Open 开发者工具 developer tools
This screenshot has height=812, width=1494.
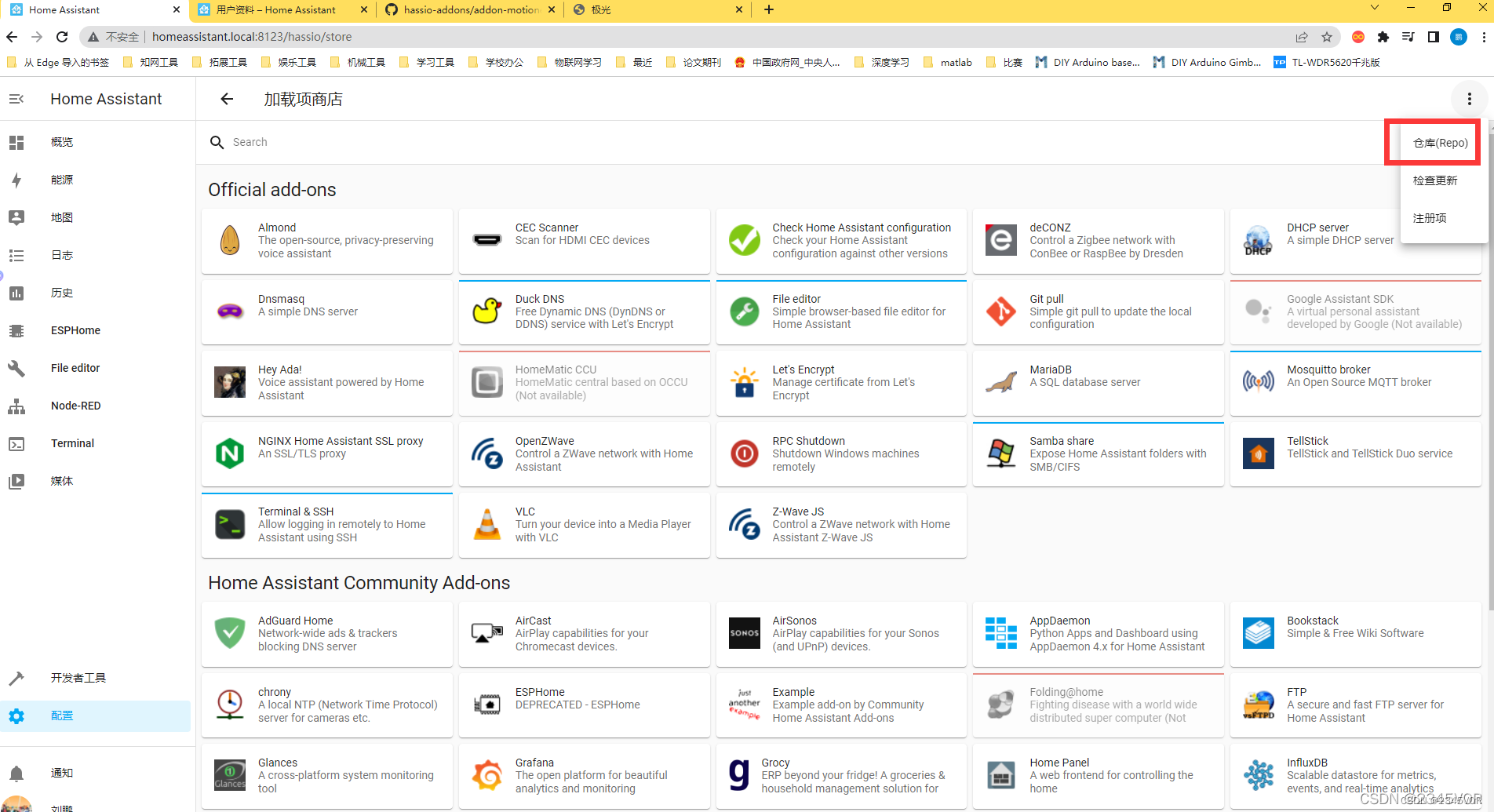pos(96,678)
